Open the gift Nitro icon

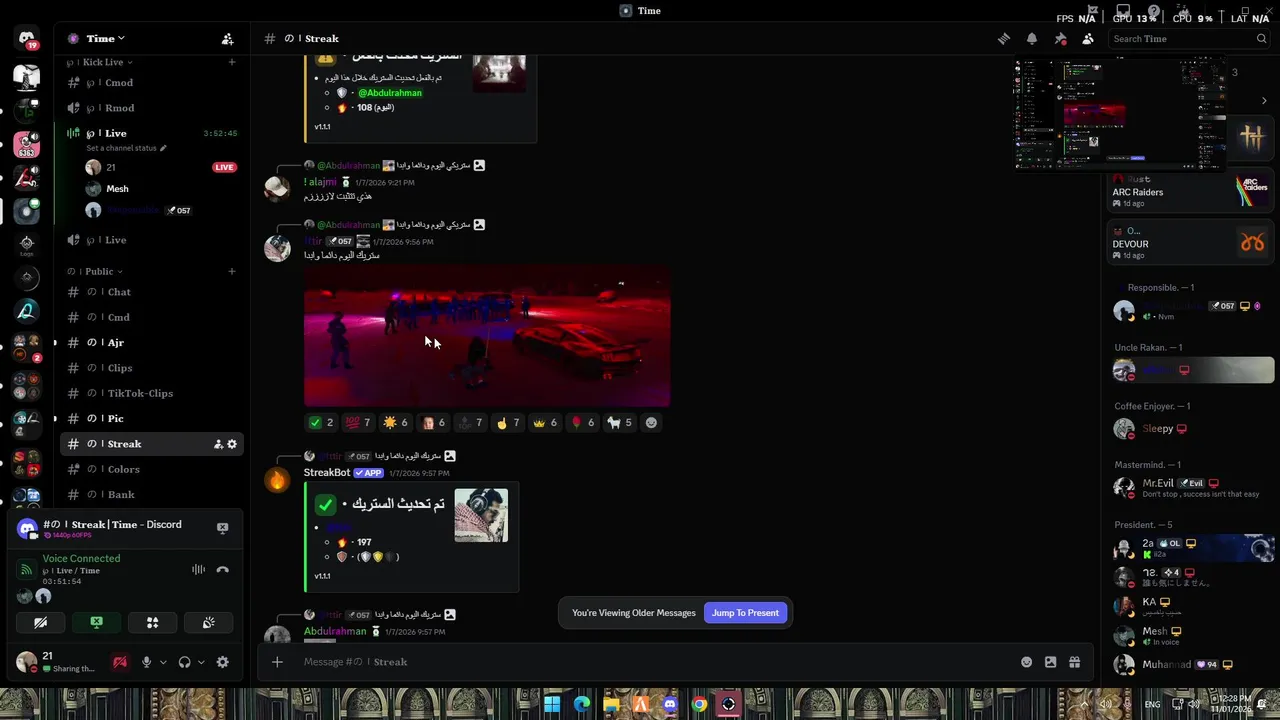[1074, 662]
